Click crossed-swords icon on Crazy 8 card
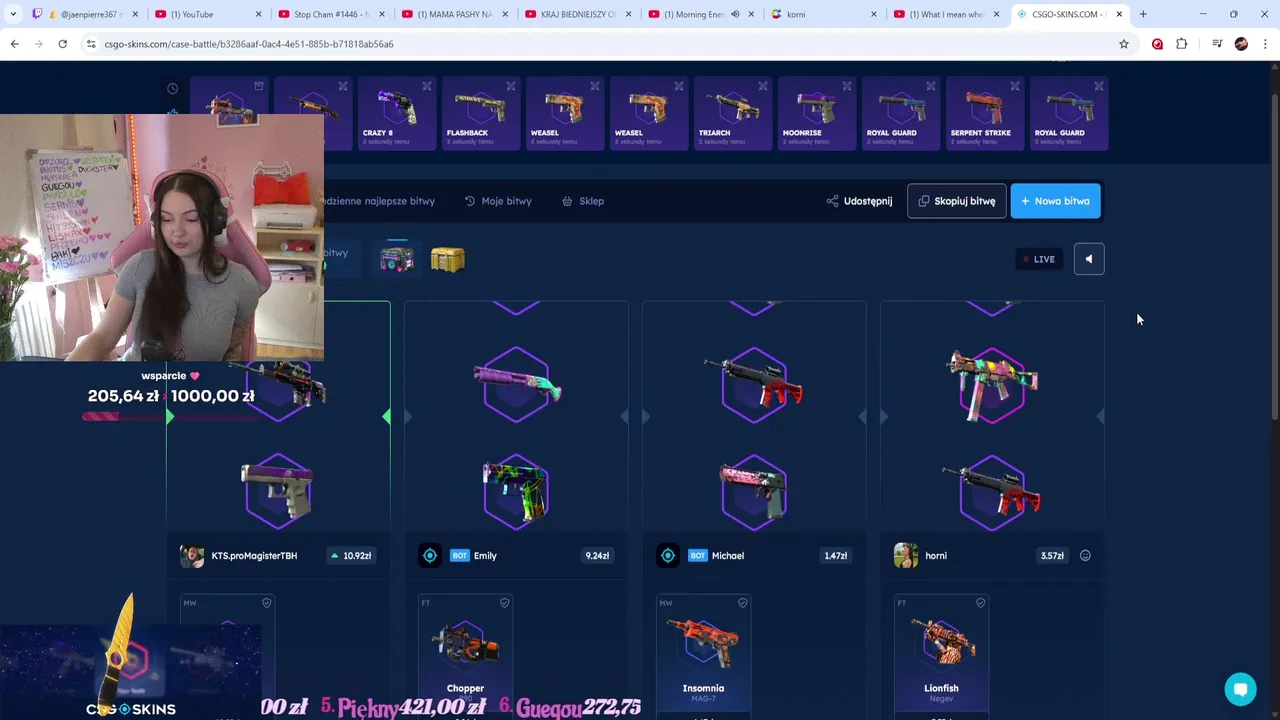Screen dimensions: 1280x720 click(x=427, y=86)
